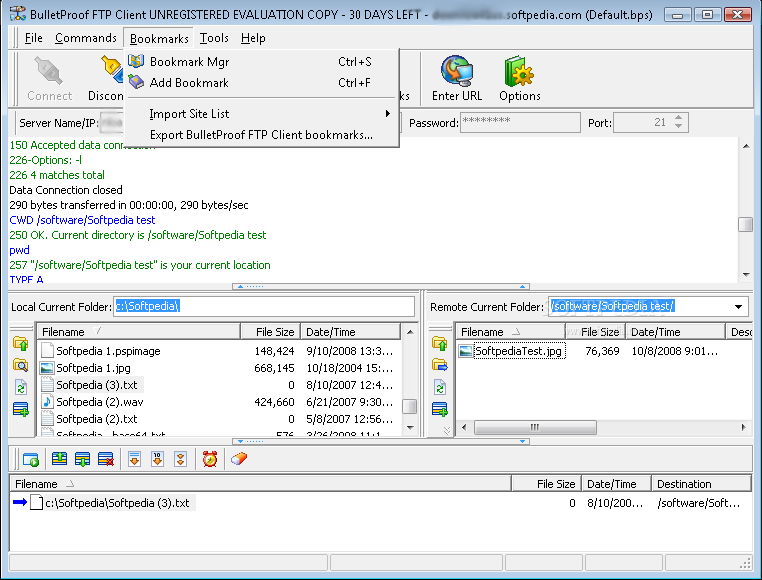Click the remote list horizontal scrollbar thumb
762x580 pixels.
(535, 427)
